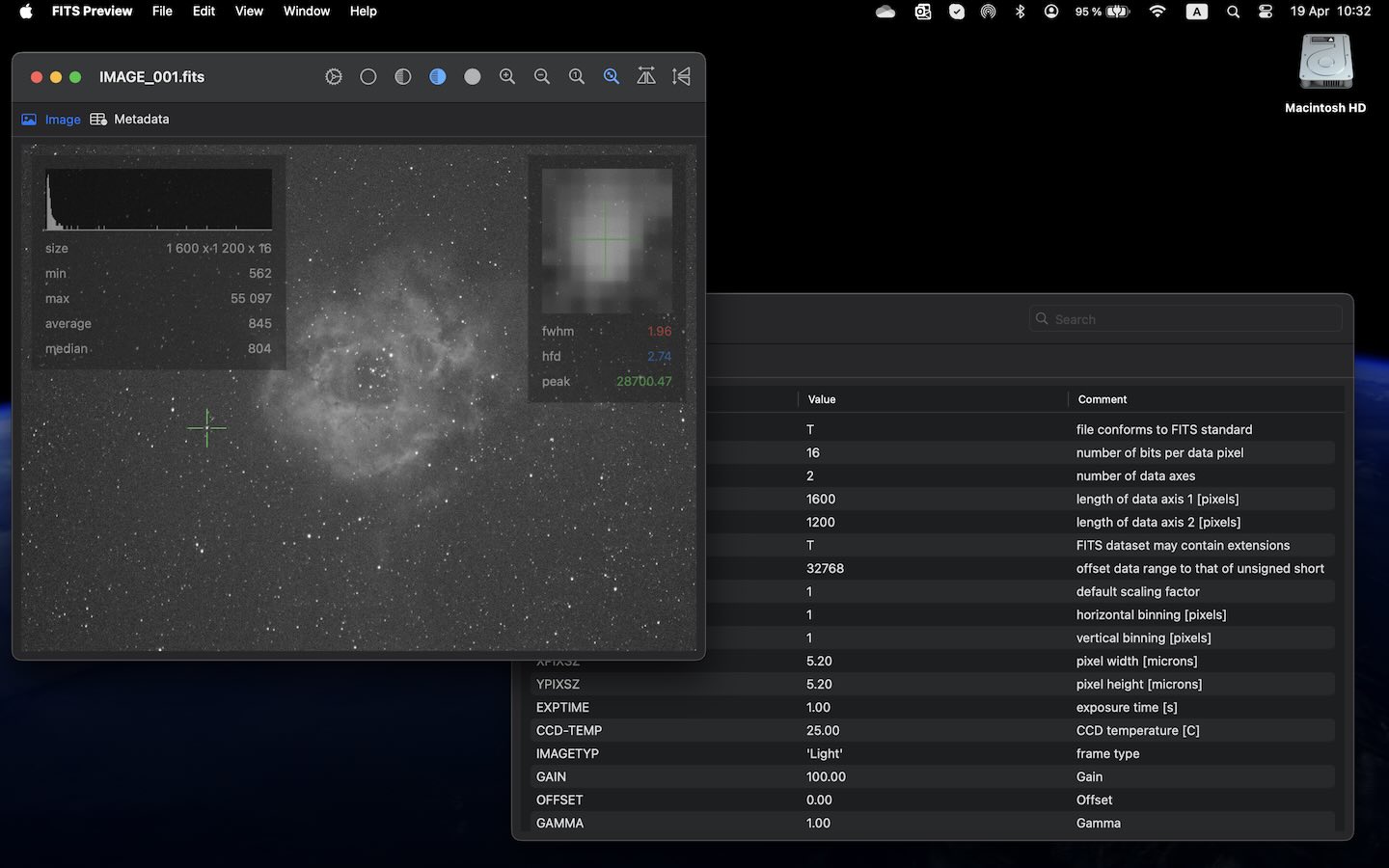Screen dimensions: 1389x868
Task: Open the Outlook menu bar icon
Action: 922,12
